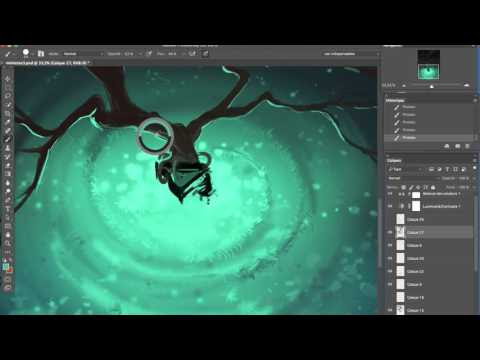The height and width of the screenshot is (360, 480).
Task: Toggle the Brush settings panel icon
Action: tap(41, 53)
